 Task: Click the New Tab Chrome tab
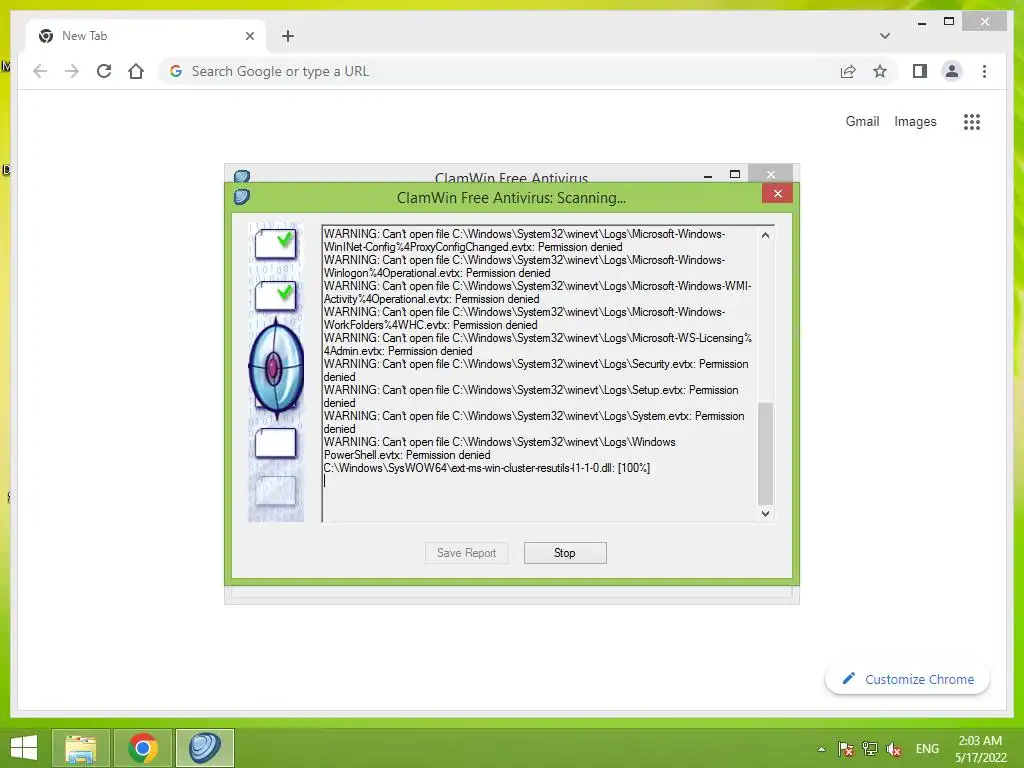point(145,36)
